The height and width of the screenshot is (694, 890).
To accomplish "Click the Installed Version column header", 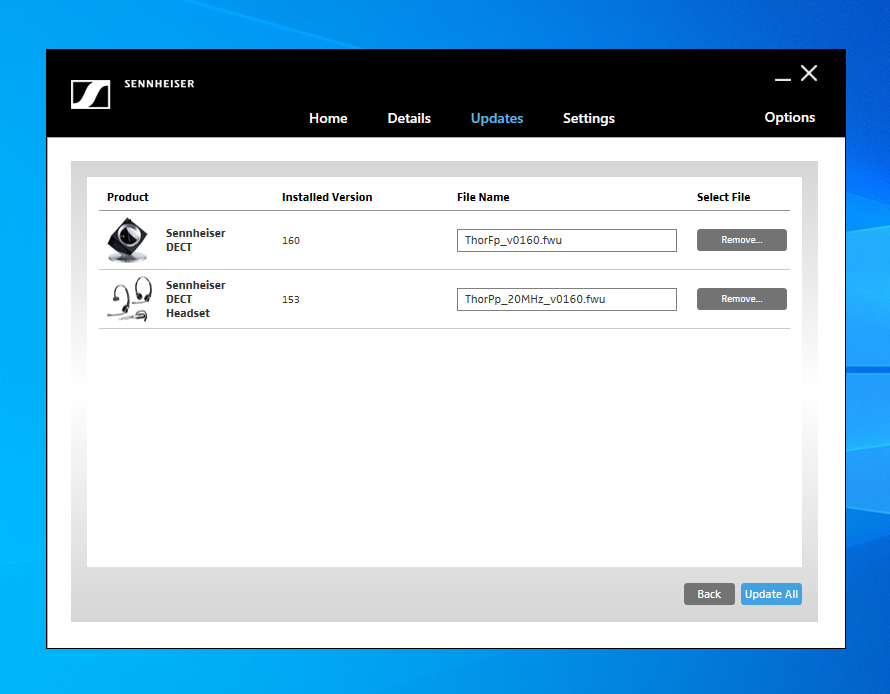I will pyautogui.click(x=327, y=197).
